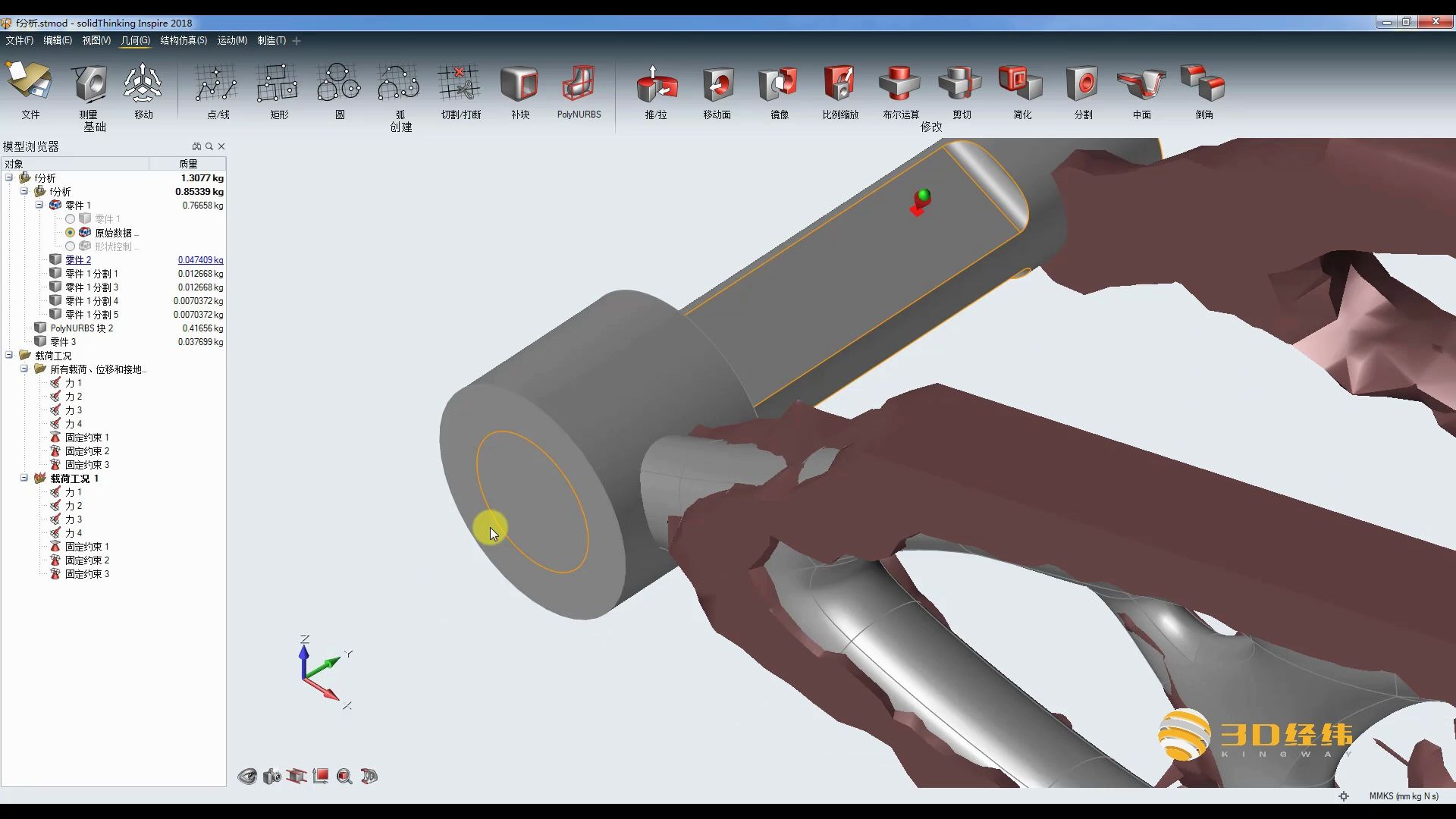Open the 布尔运算 boolean tool
This screenshot has width=1456, height=819.
pos(900,83)
